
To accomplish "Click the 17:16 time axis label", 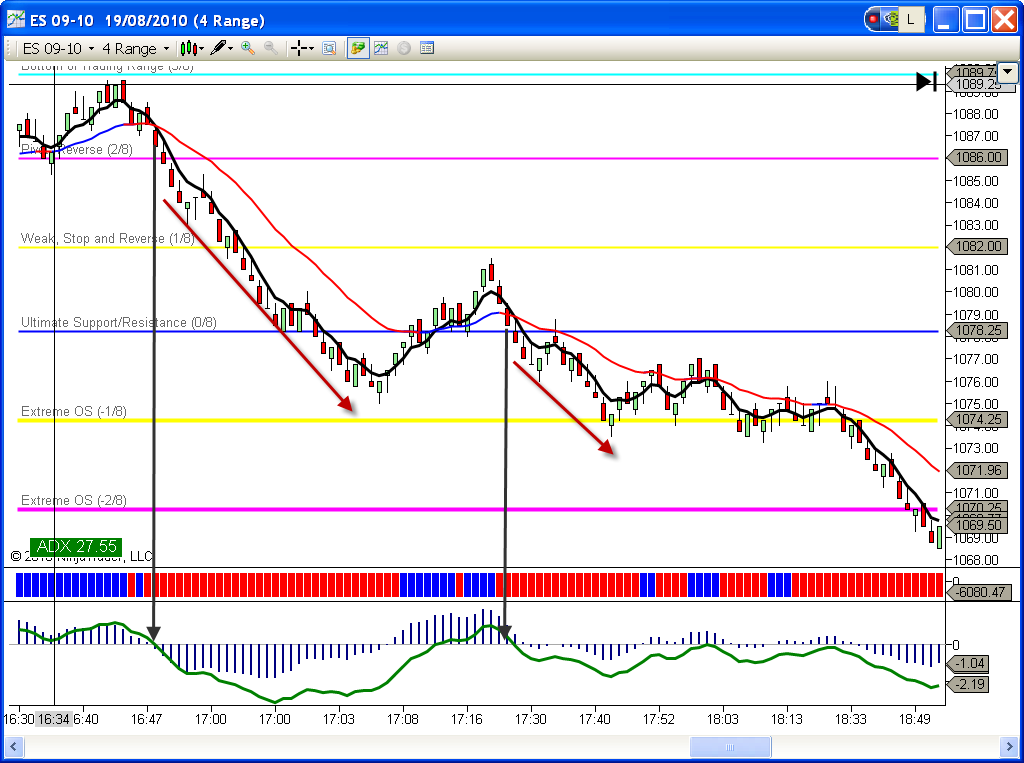I will pyautogui.click(x=466, y=719).
